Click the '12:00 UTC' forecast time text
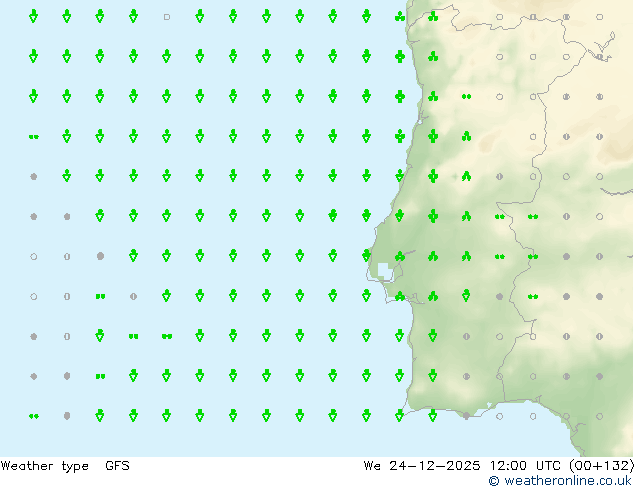The width and height of the screenshot is (634, 490). click(525, 466)
